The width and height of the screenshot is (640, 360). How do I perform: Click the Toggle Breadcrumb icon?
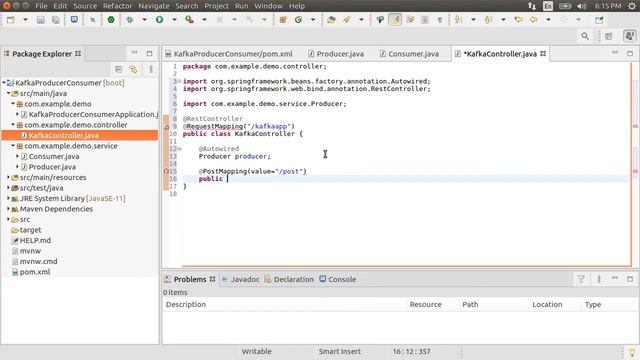(380, 20)
